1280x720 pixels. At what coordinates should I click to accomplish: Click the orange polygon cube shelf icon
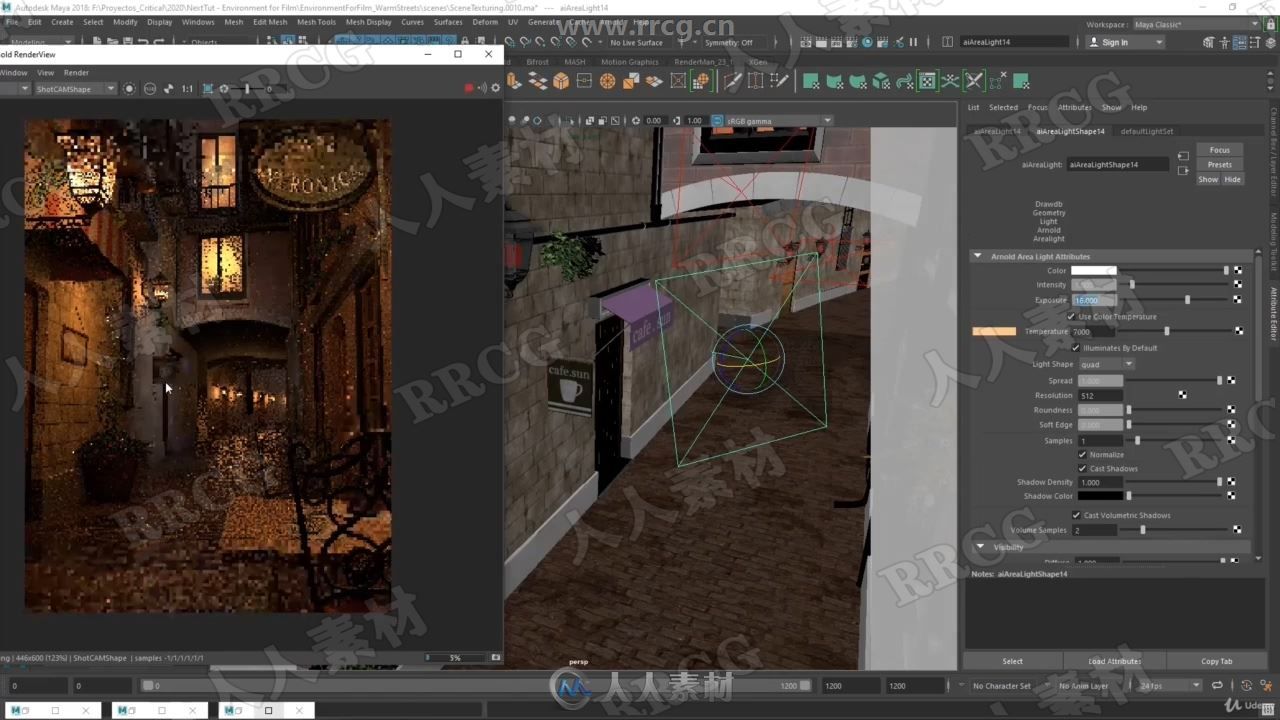point(561,81)
